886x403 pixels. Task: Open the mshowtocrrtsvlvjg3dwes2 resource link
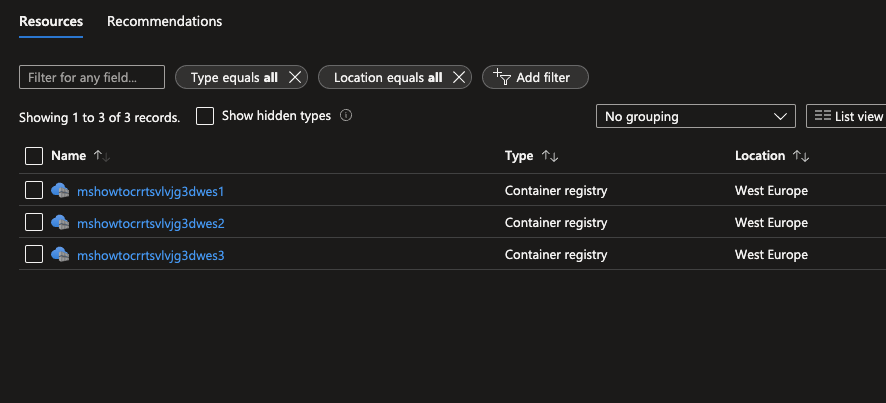pyautogui.click(x=150, y=222)
